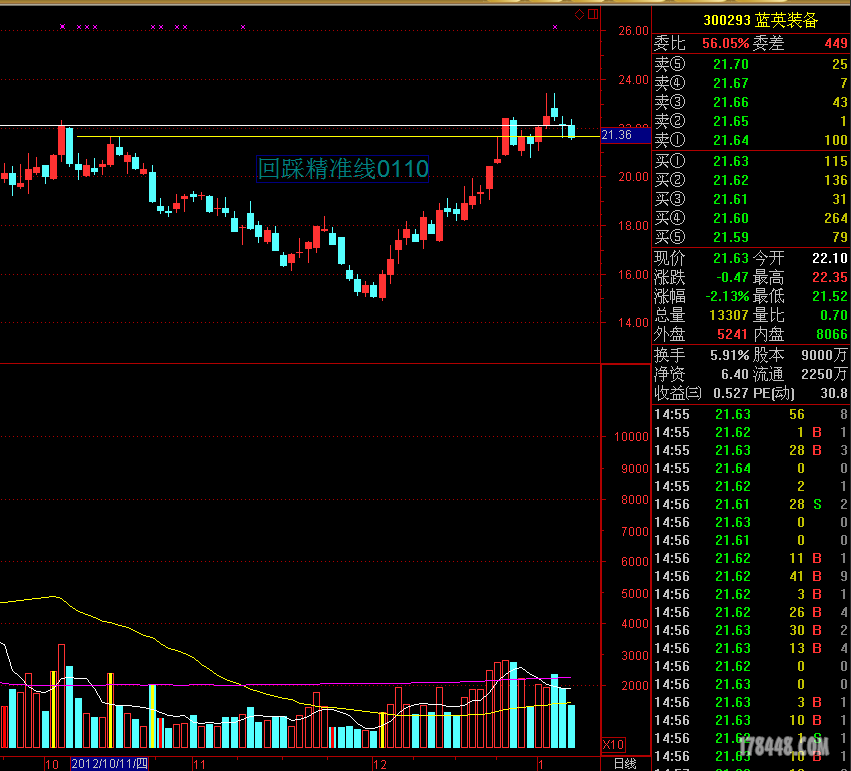The width and height of the screenshot is (851, 771).
Task: Click the red diamond icon above the chart
Action: pos(579,14)
